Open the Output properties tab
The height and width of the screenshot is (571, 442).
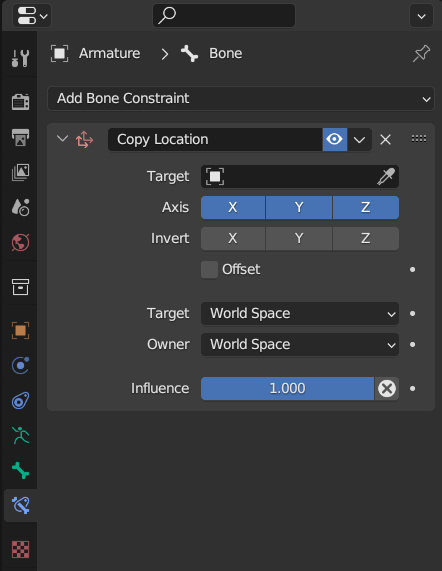point(20,137)
